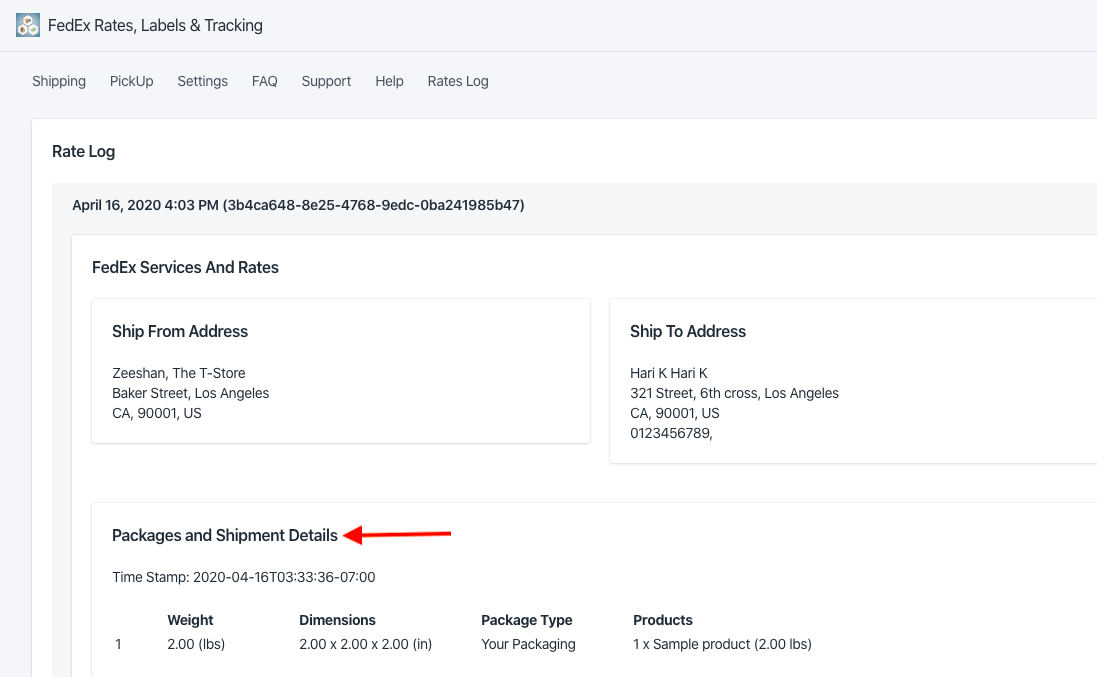1097x677 pixels.
Task: Select phone number 0123456789
Action: point(671,433)
